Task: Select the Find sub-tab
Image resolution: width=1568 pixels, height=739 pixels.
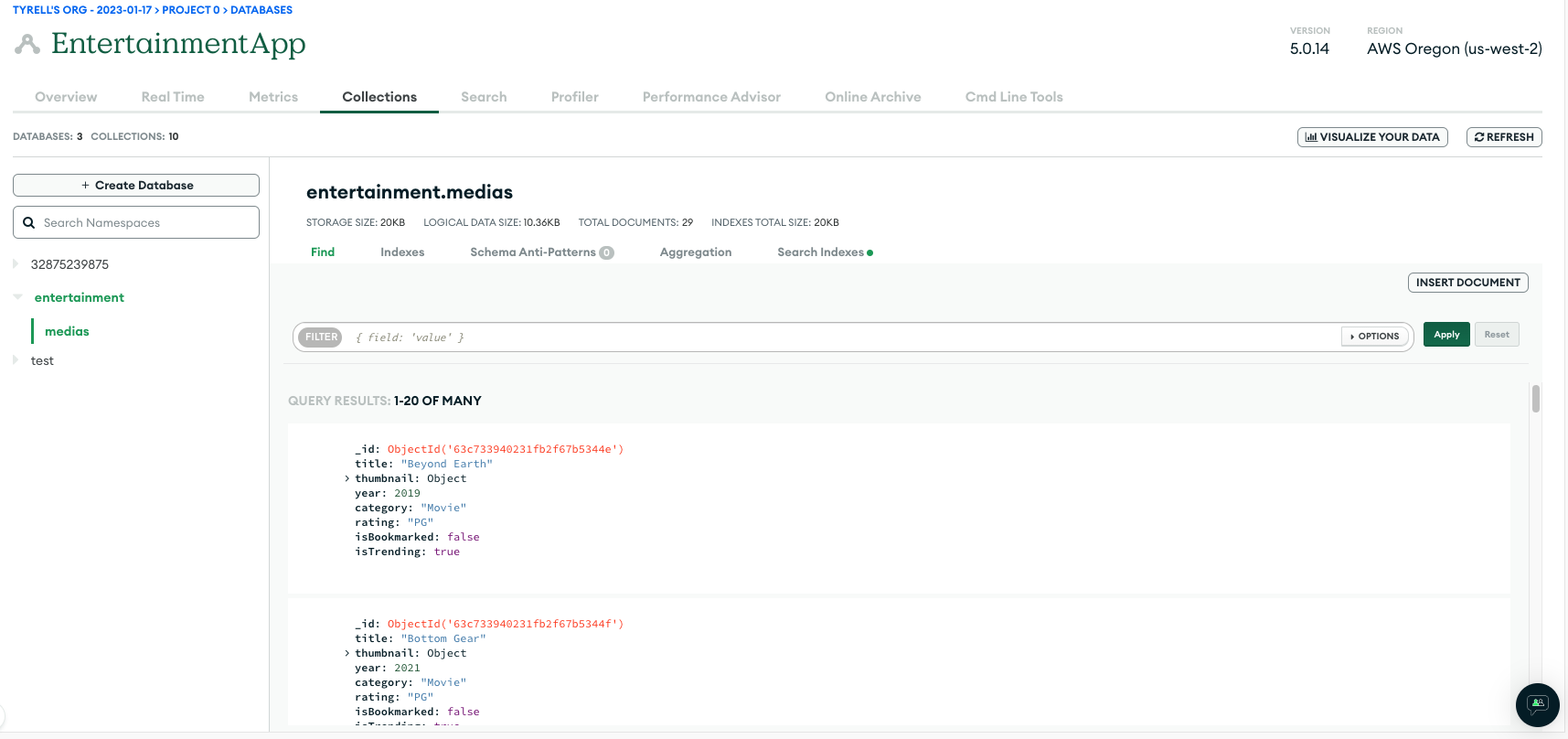Action: click(x=323, y=252)
